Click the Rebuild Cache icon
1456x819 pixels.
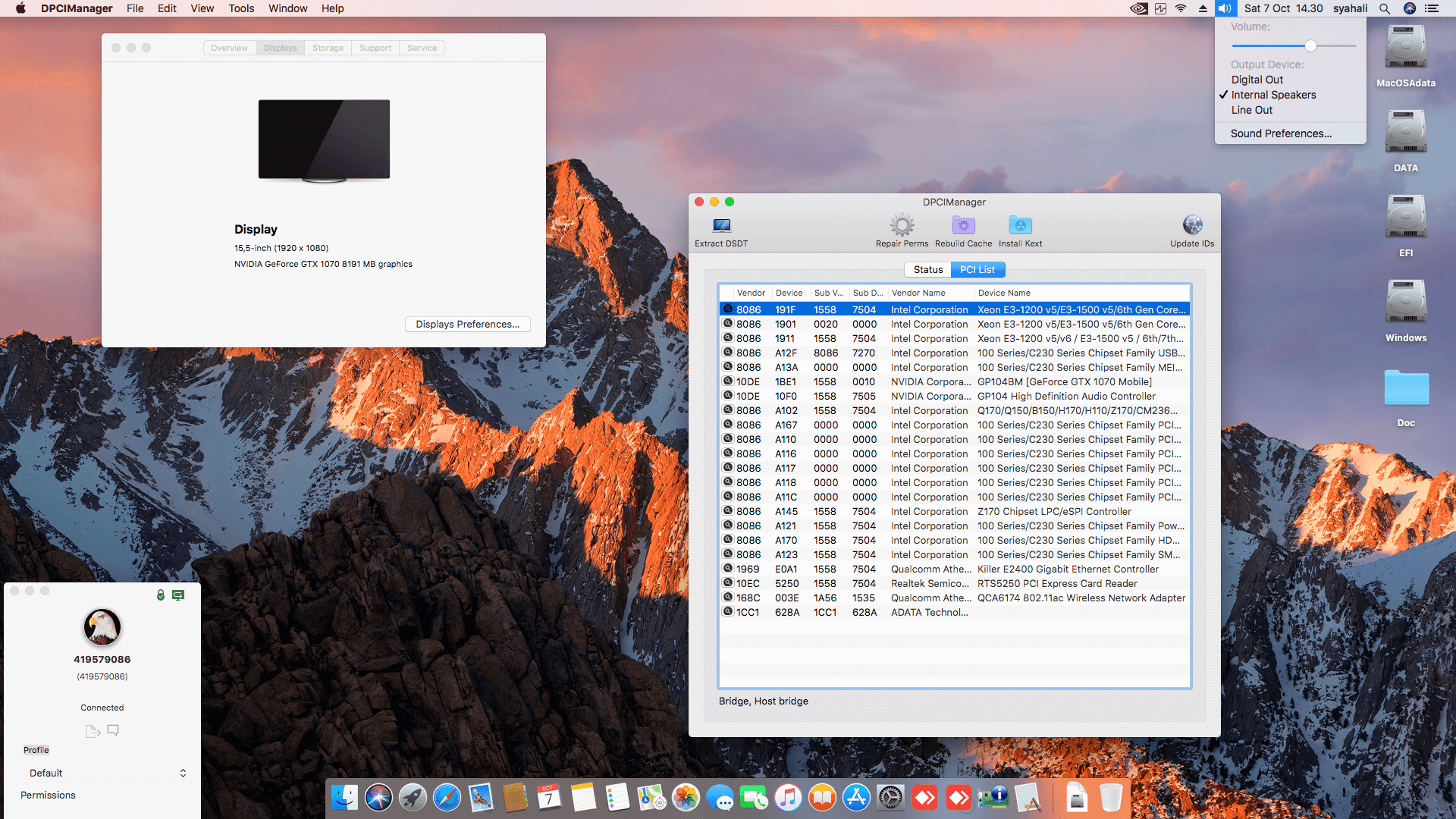pos(963,225)
